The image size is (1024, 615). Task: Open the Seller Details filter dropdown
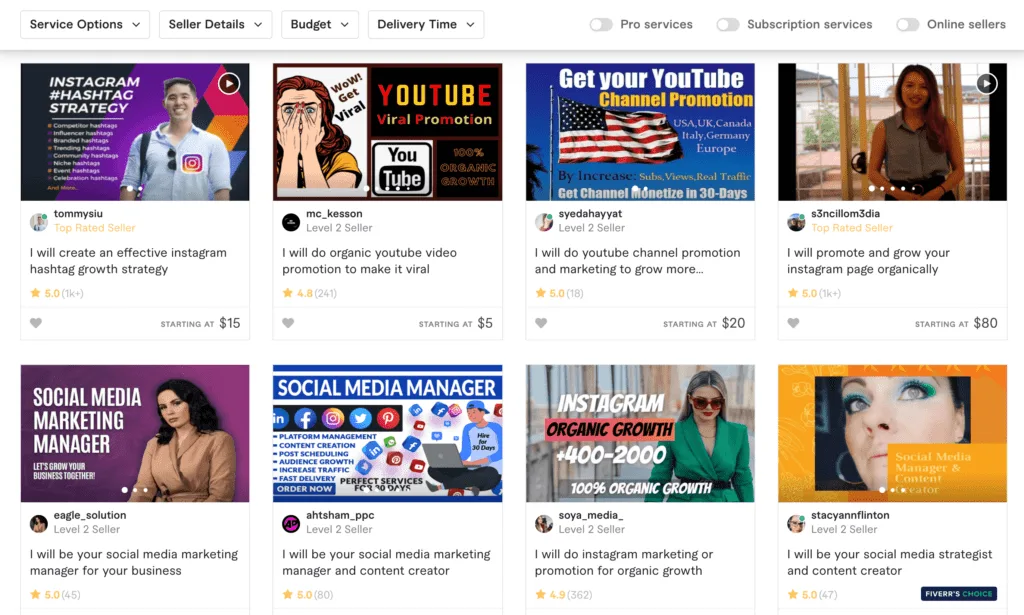[215, 25]
